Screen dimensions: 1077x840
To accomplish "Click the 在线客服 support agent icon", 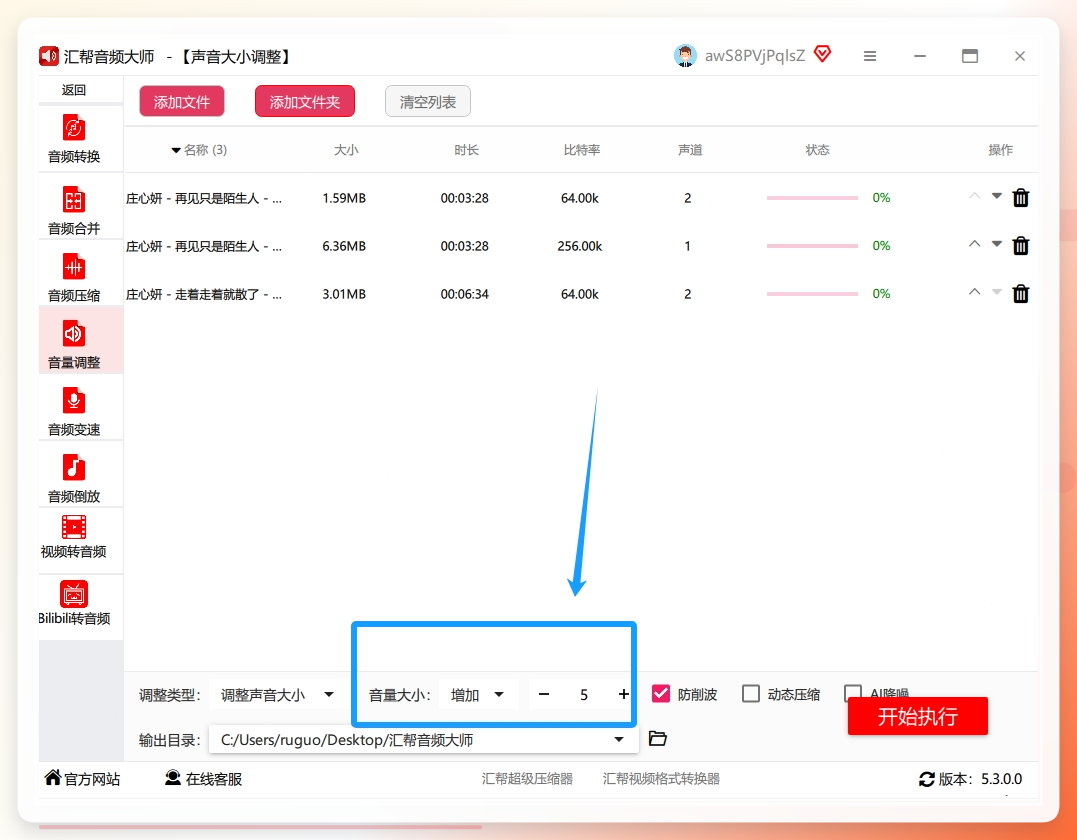I will click(173, 777).
